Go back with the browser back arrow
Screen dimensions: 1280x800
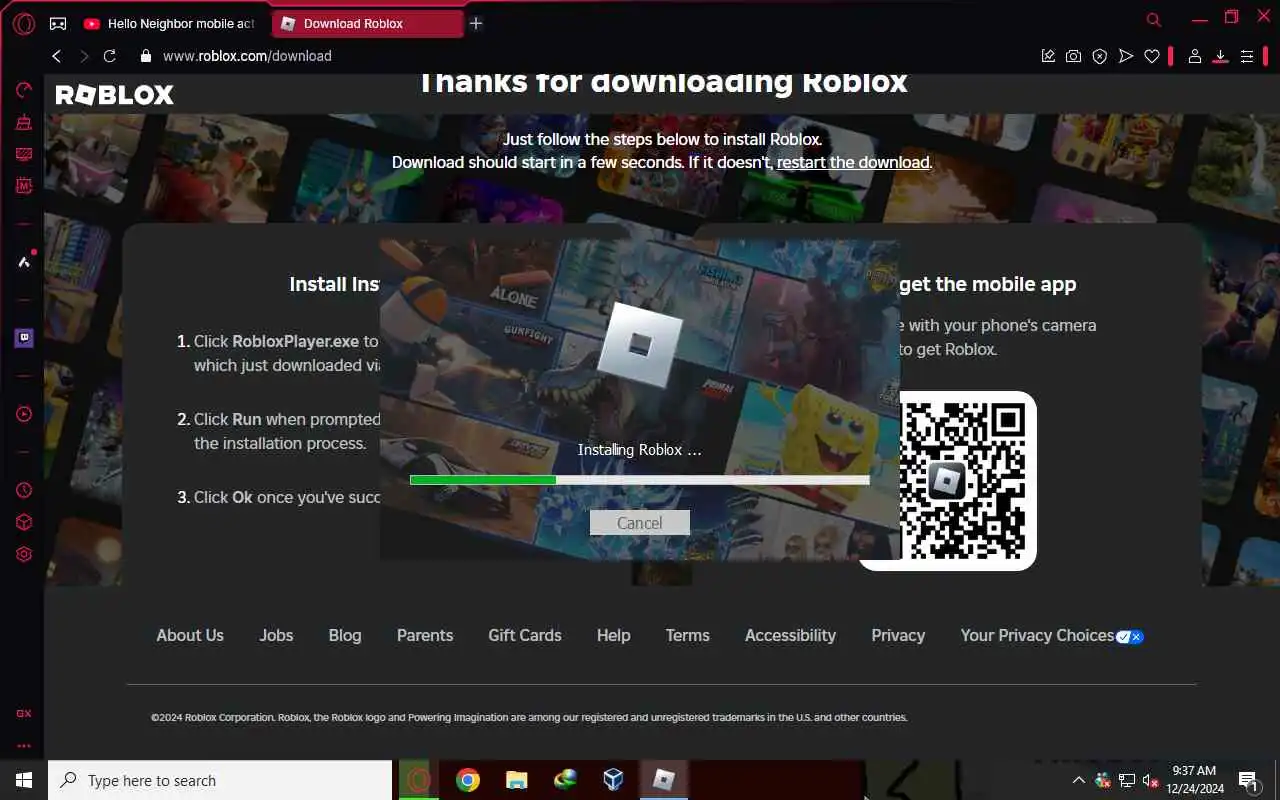click(57, 56)
